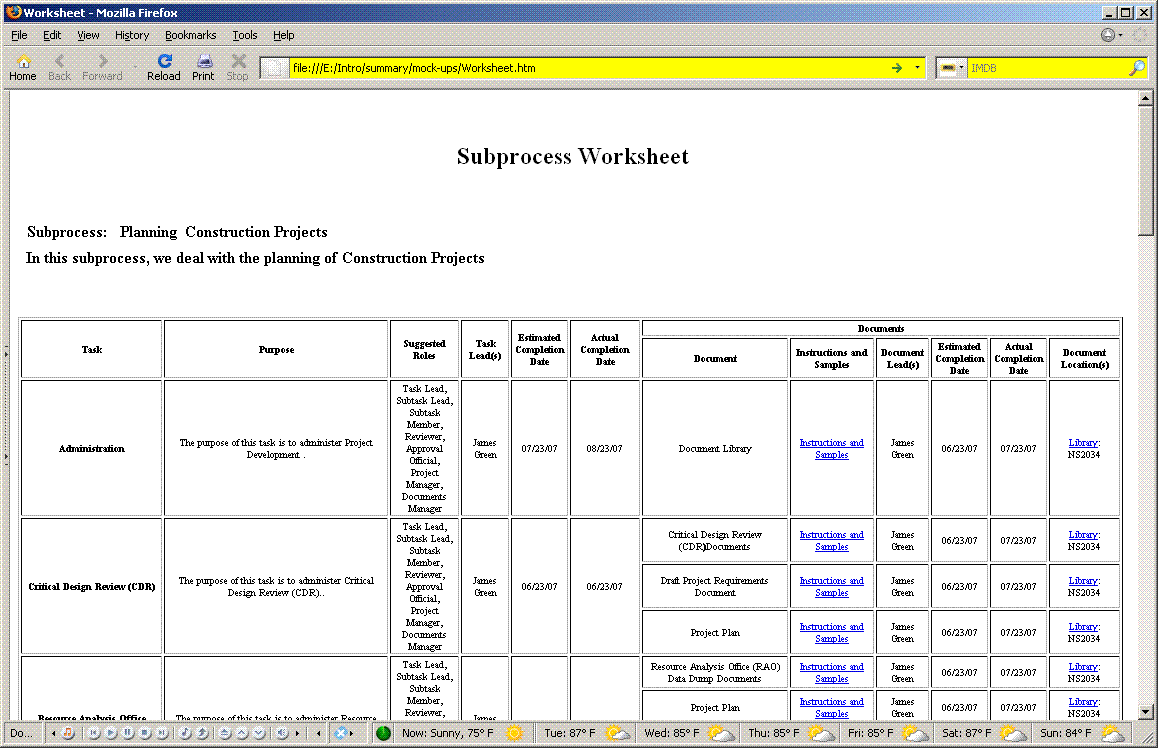This screenshot has height=748, width=1158.
Task: Stop the status bar music player
Action: (145, 733)
